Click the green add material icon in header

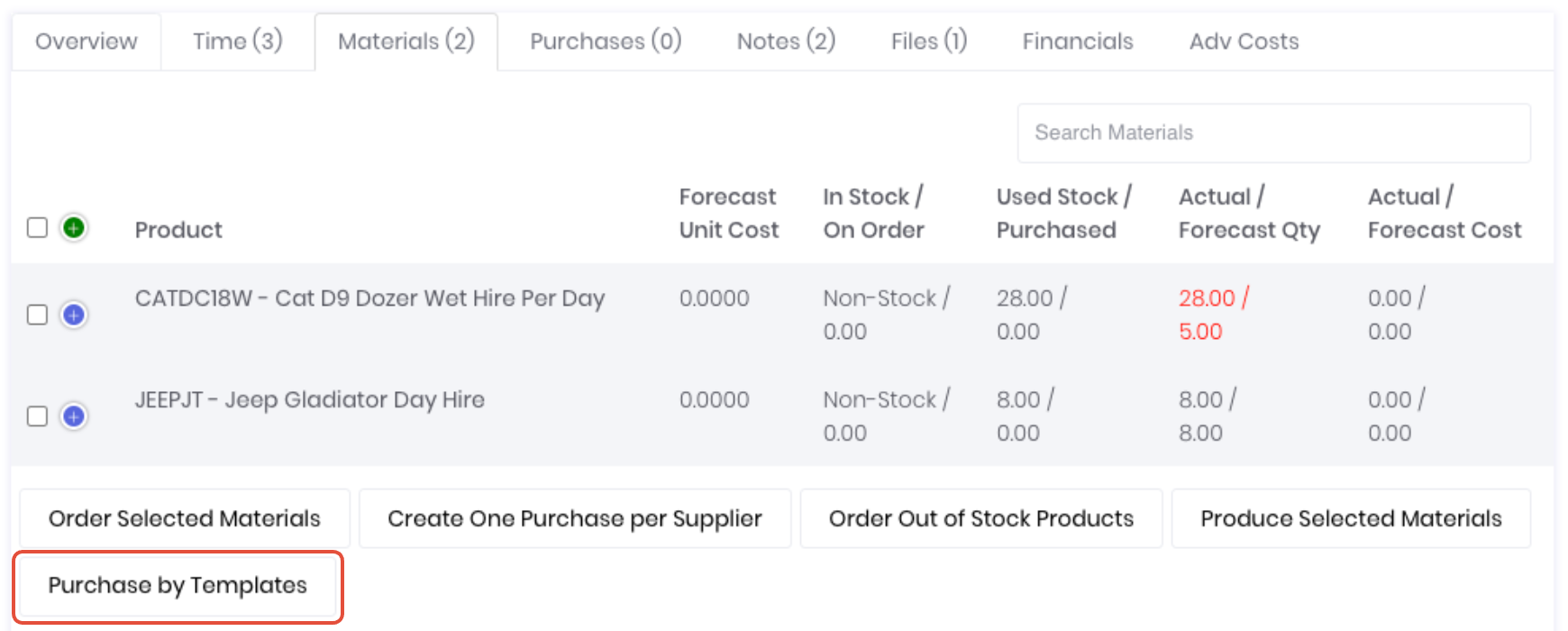click(74, 227)
